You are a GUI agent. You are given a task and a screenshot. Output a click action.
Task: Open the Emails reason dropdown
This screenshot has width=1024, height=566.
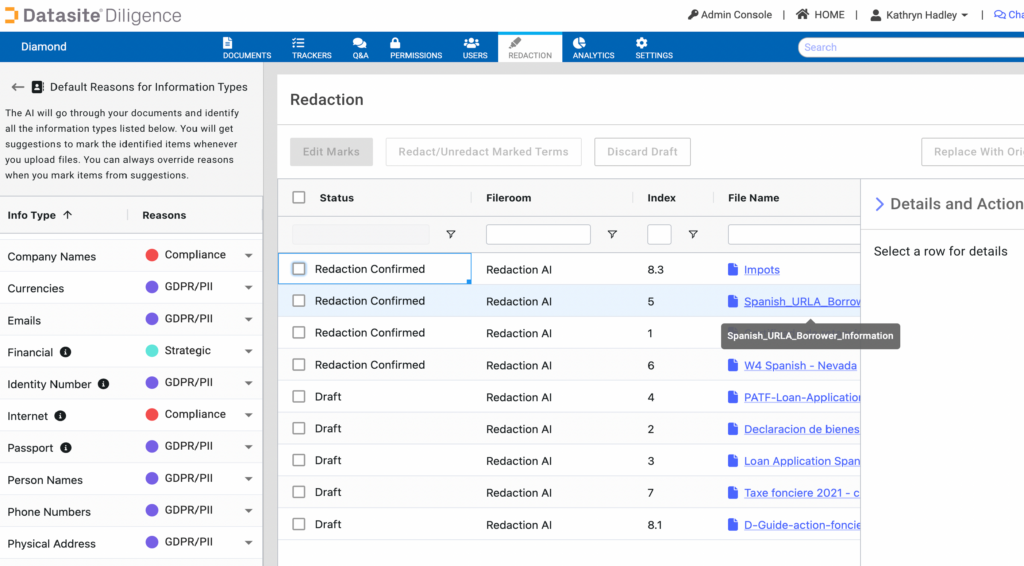click(249, 319)
